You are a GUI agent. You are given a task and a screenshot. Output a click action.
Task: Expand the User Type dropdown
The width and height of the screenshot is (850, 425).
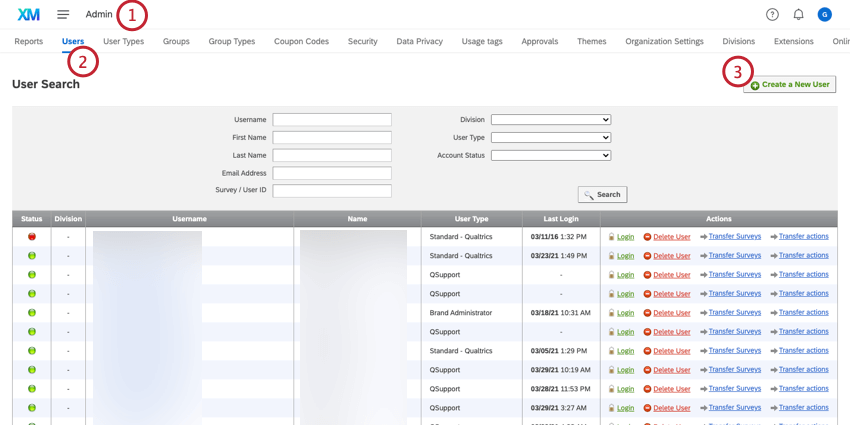(x=550, y=138)
